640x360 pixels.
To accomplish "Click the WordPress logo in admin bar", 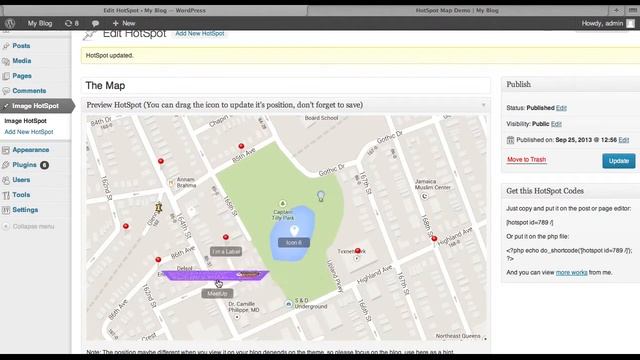I will click(10, 23).
